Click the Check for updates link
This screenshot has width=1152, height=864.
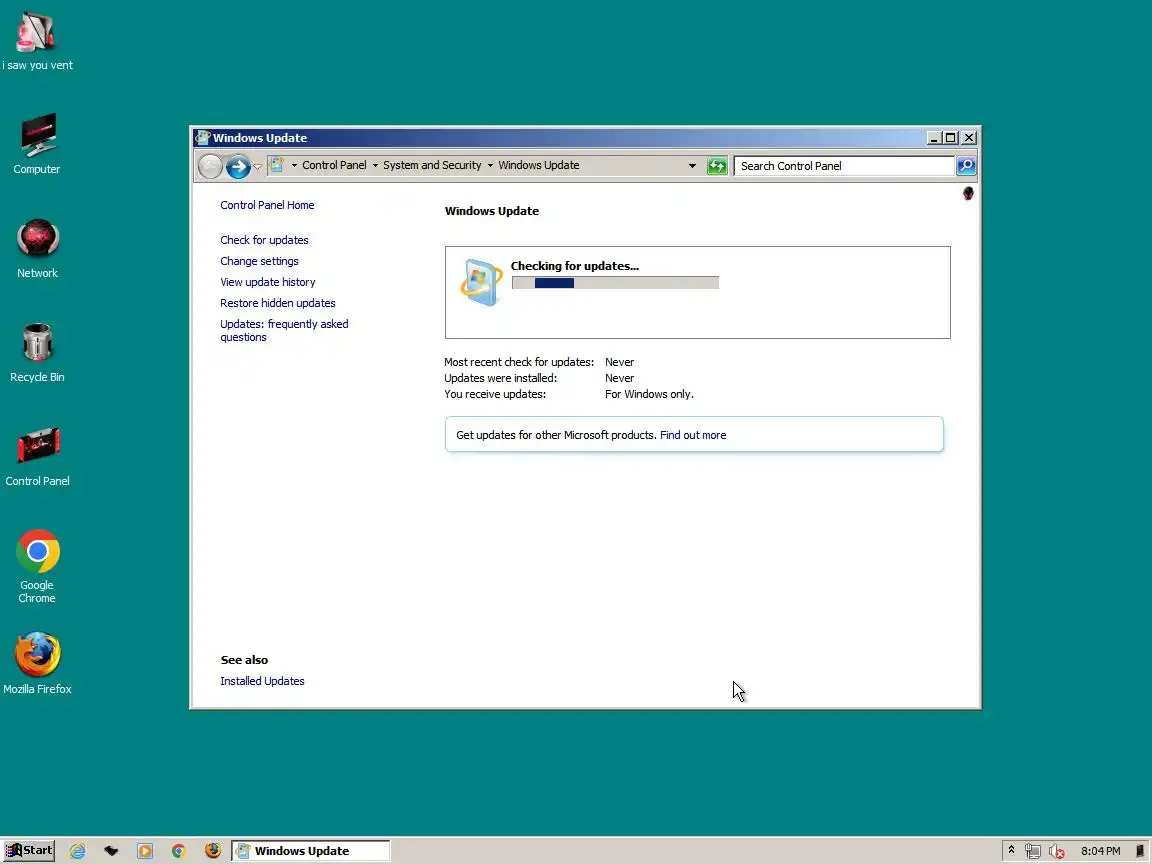pos(264,240)
